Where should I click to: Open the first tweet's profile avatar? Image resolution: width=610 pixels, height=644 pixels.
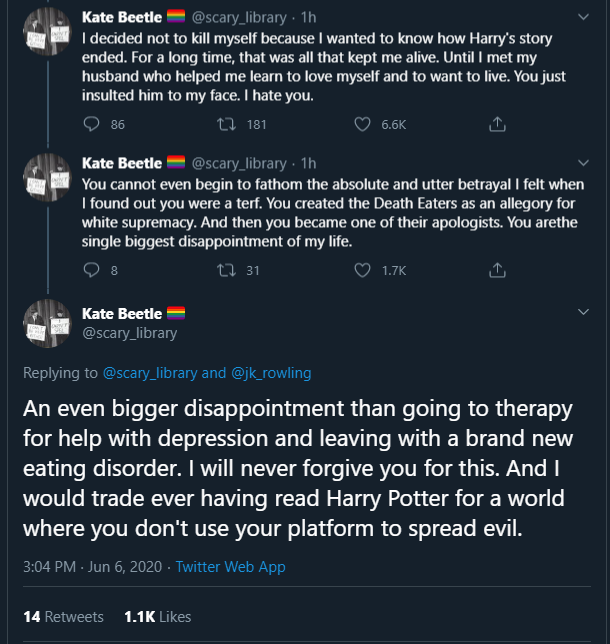pyautogui.click(x=47, y=32)
